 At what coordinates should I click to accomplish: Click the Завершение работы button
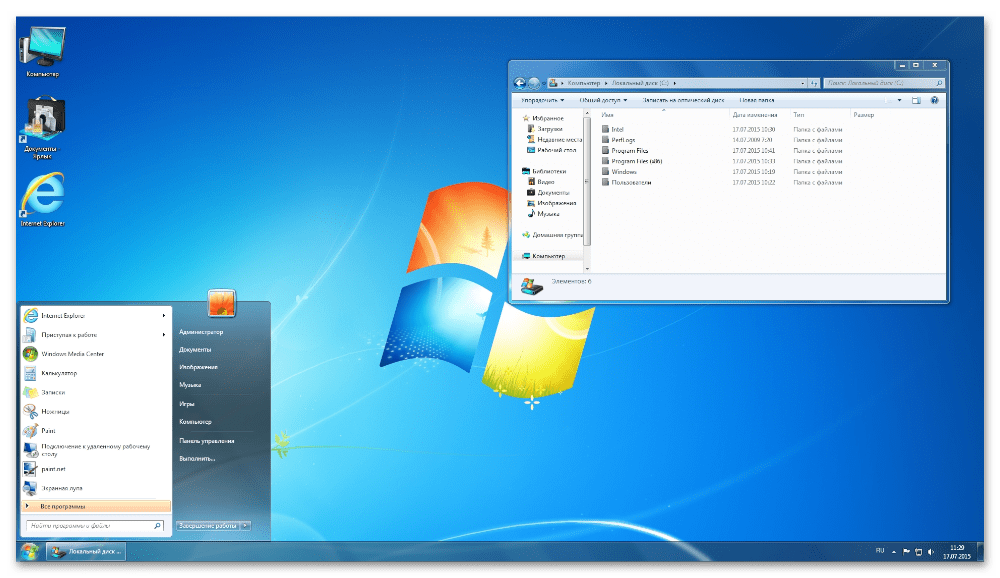tap(207, 525)
